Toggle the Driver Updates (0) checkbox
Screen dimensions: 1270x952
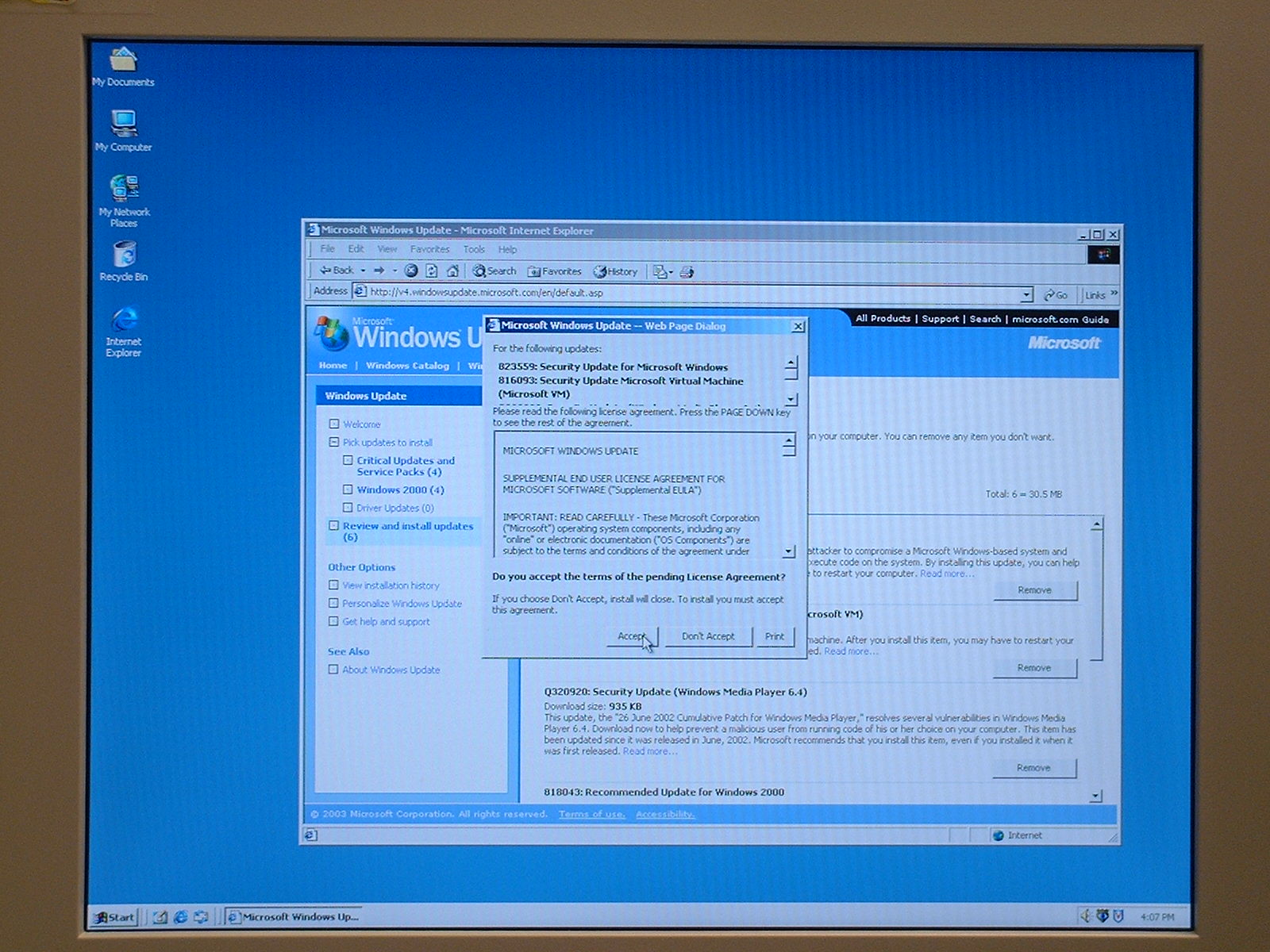pos(348,508)
